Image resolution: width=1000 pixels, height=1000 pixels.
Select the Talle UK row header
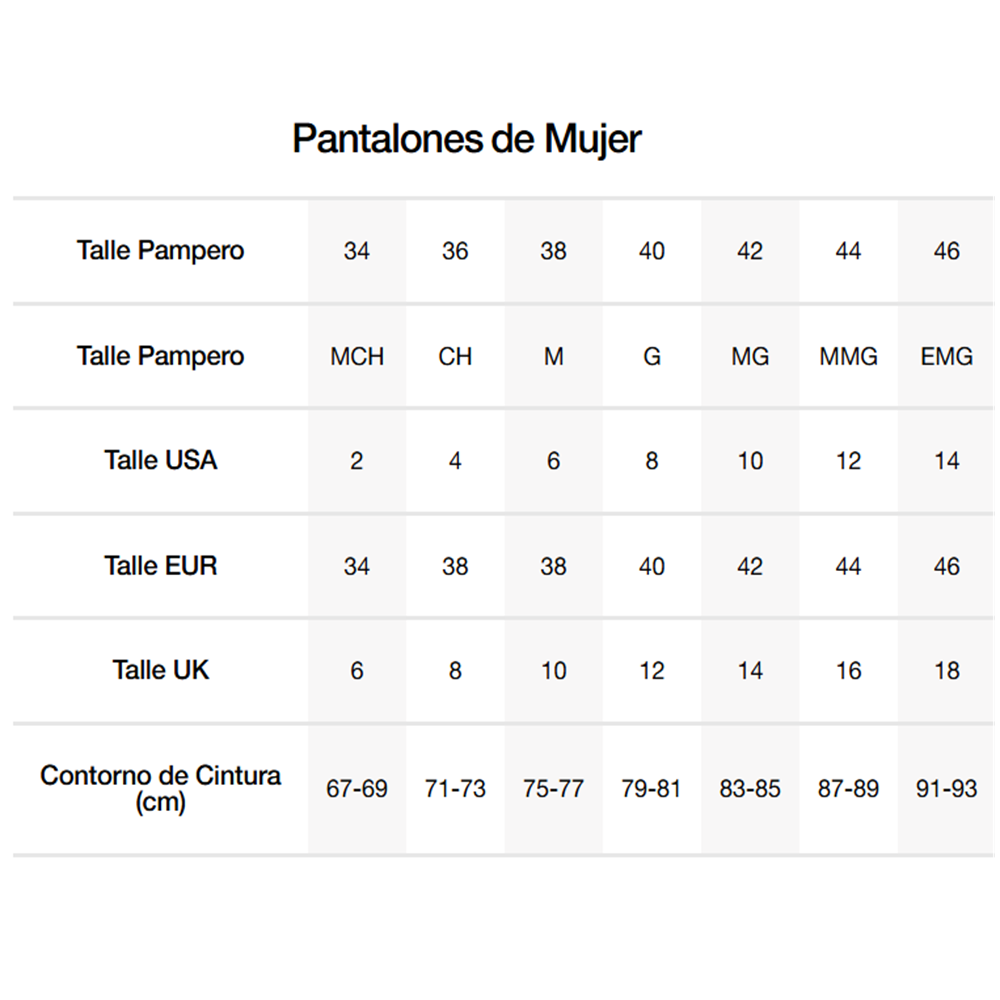click(160, 670)
